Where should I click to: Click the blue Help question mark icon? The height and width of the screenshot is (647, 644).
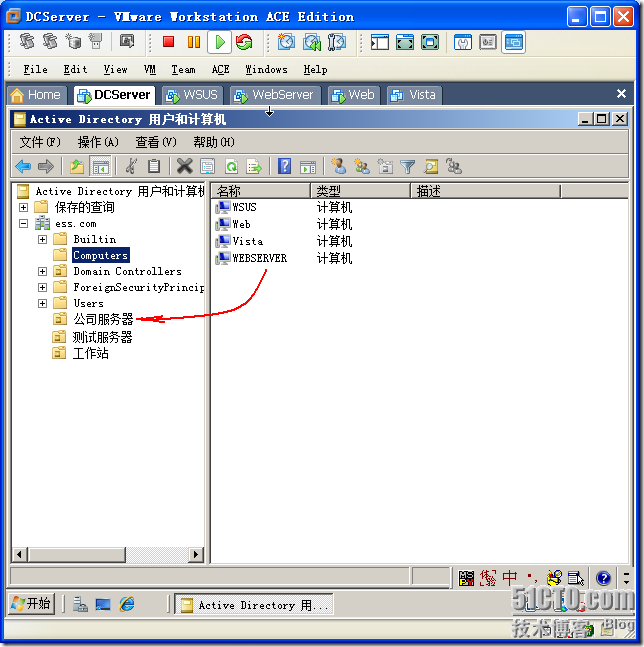click(285, 166)
